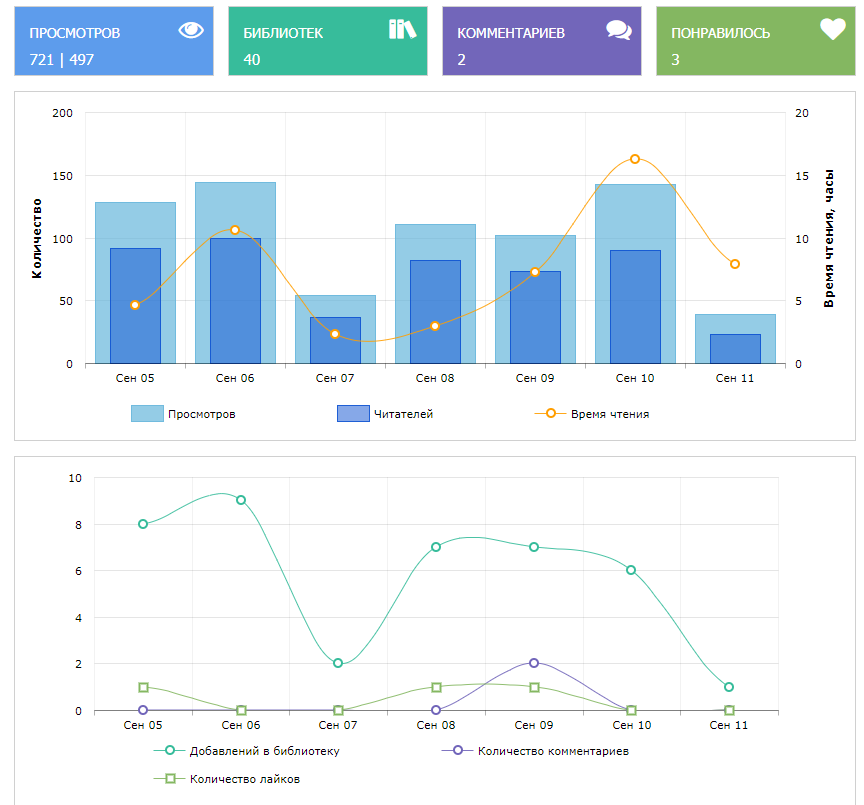The width and height of the screenshot is (864, 805).
Task: Click library additions point with value 9
Action: tap(241, 500)
